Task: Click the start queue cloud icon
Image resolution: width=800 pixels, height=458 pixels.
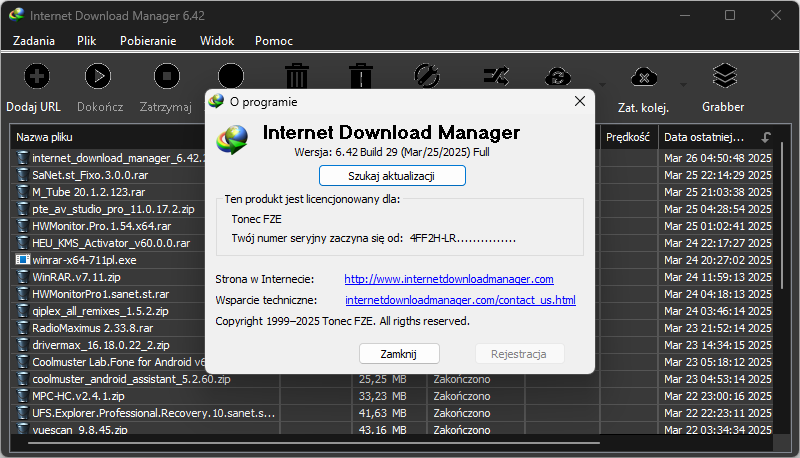Action: 558,77
